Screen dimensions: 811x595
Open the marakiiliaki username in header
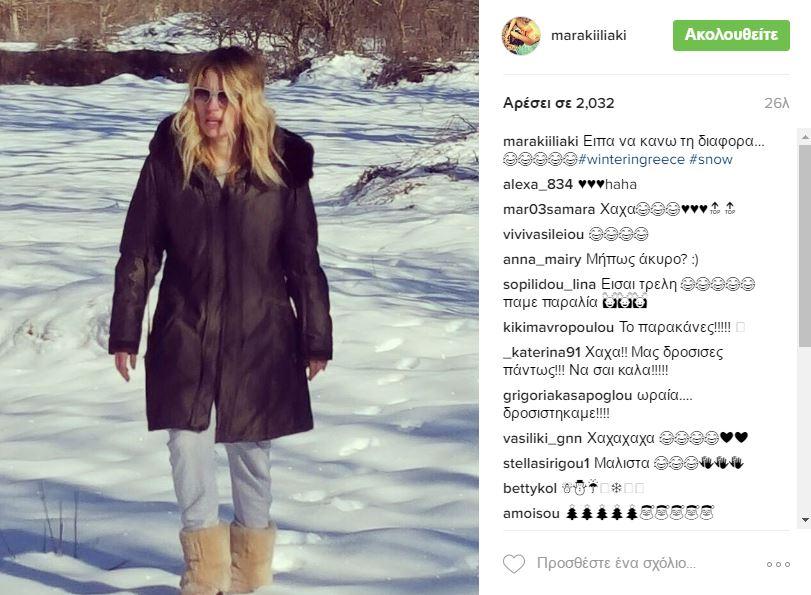tap(589, 35)
